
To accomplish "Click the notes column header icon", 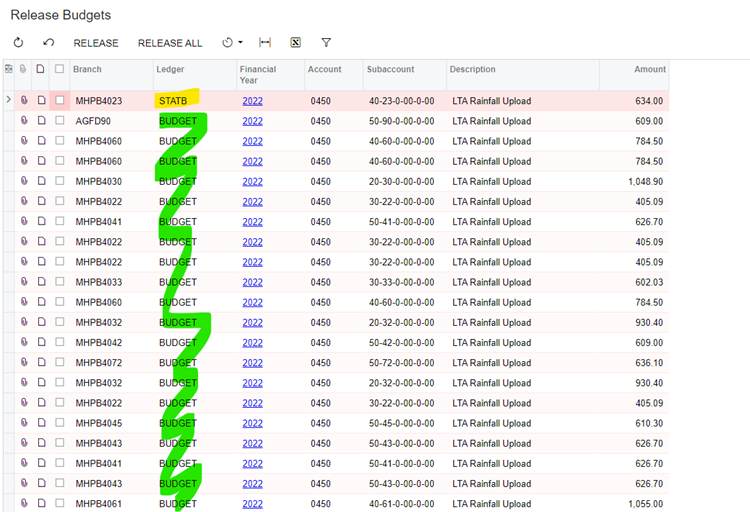I will pos(41,69).
